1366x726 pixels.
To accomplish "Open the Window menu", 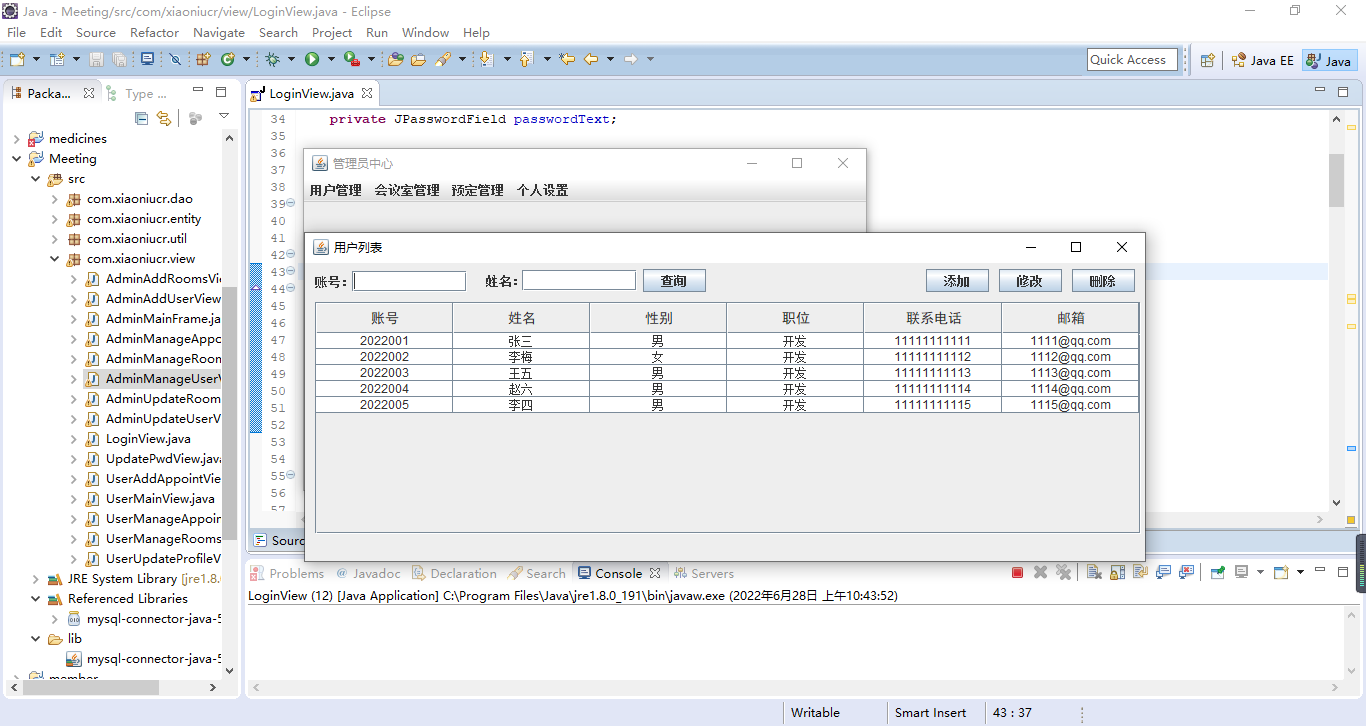I will pos(425,32).
